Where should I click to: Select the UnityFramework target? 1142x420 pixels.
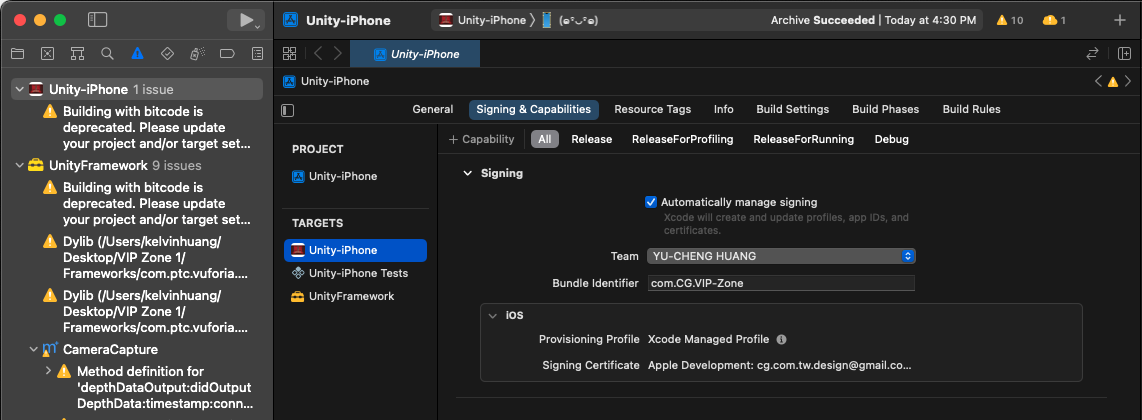351,296
